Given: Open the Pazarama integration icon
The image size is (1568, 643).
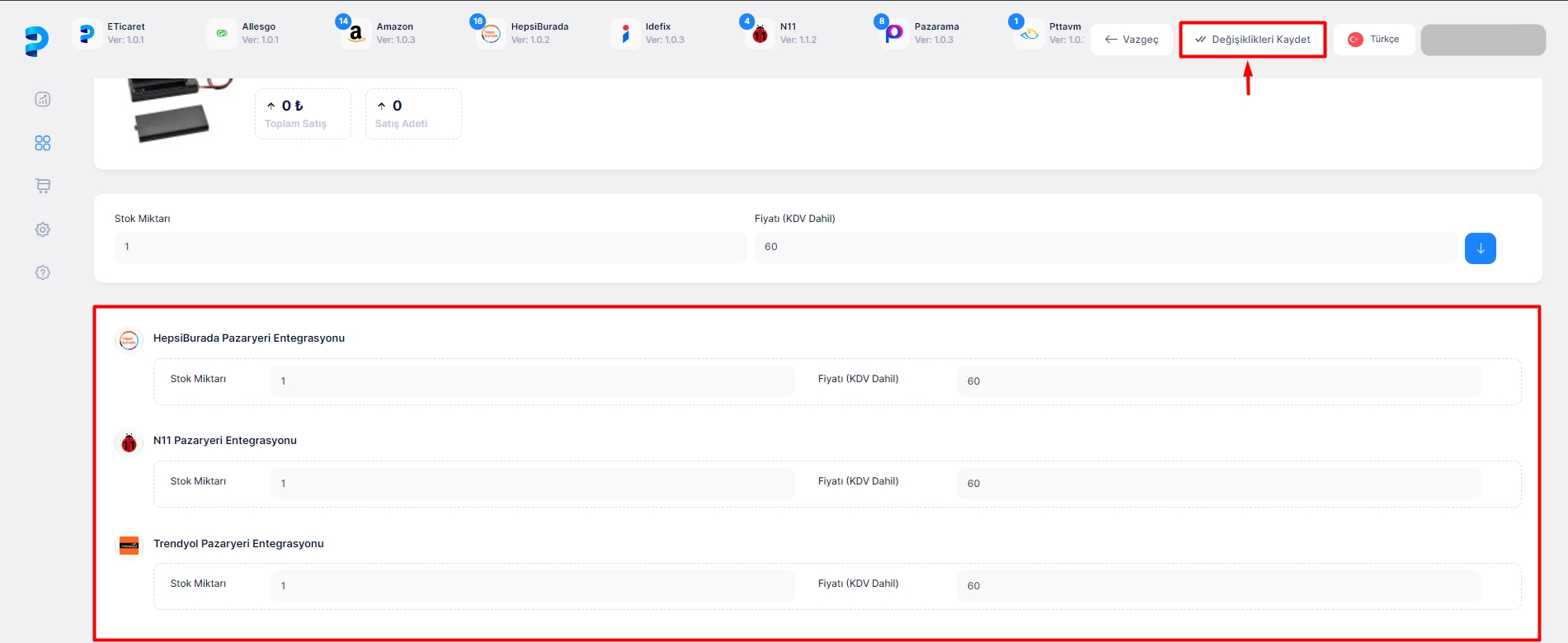Looking at the screenshot, I should (x=894, y=35).
